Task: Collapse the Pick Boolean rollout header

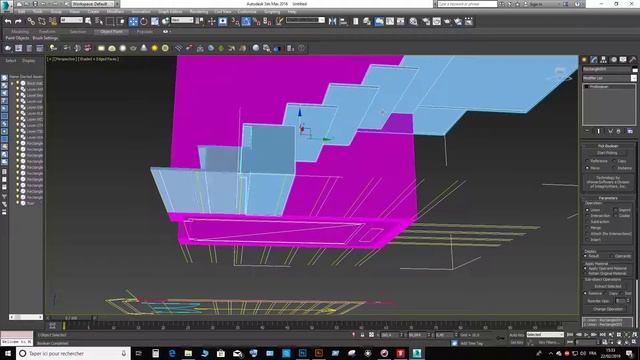Action: 608,146
